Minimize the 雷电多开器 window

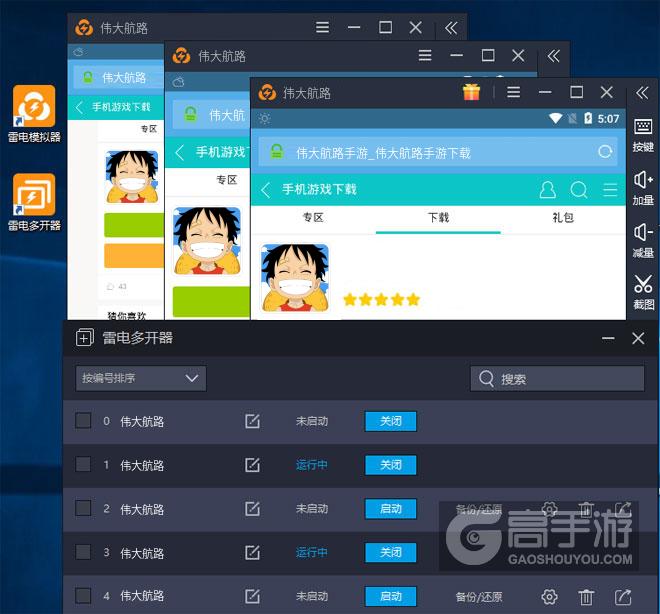pyautogui.click(x=608, y=338)
